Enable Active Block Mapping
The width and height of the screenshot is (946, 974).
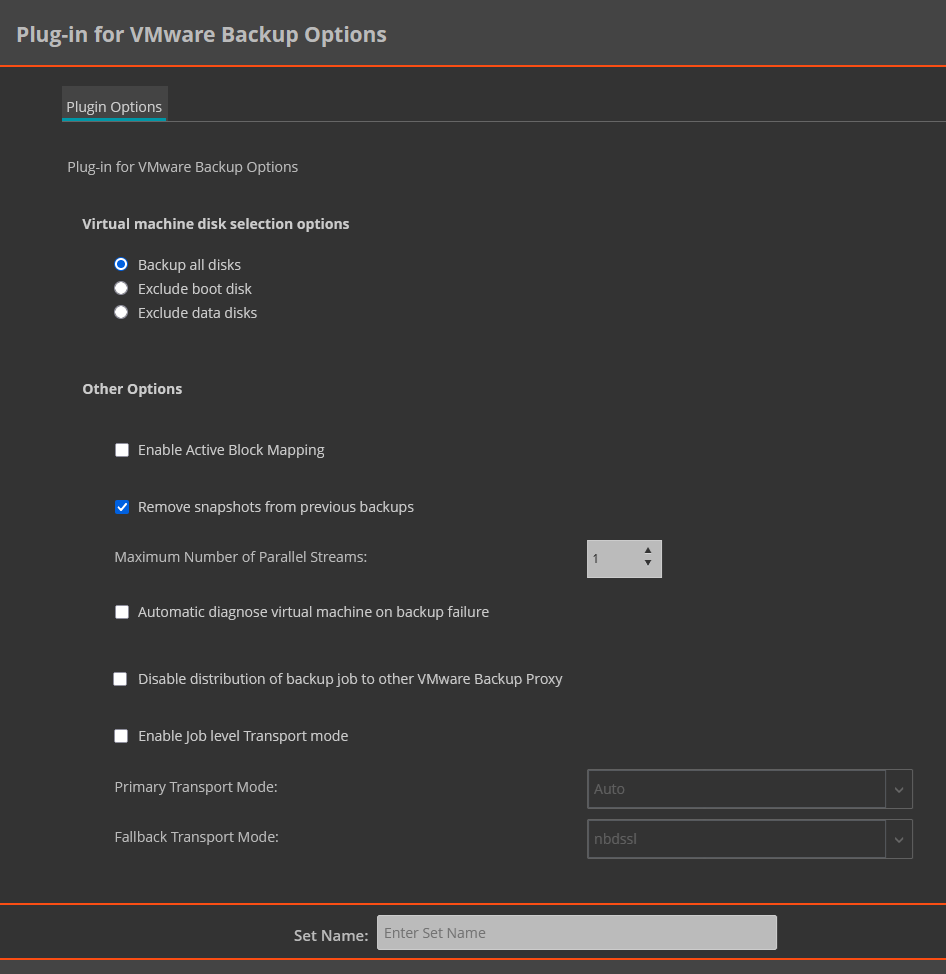pyautogui.click(x=122, y=450)
